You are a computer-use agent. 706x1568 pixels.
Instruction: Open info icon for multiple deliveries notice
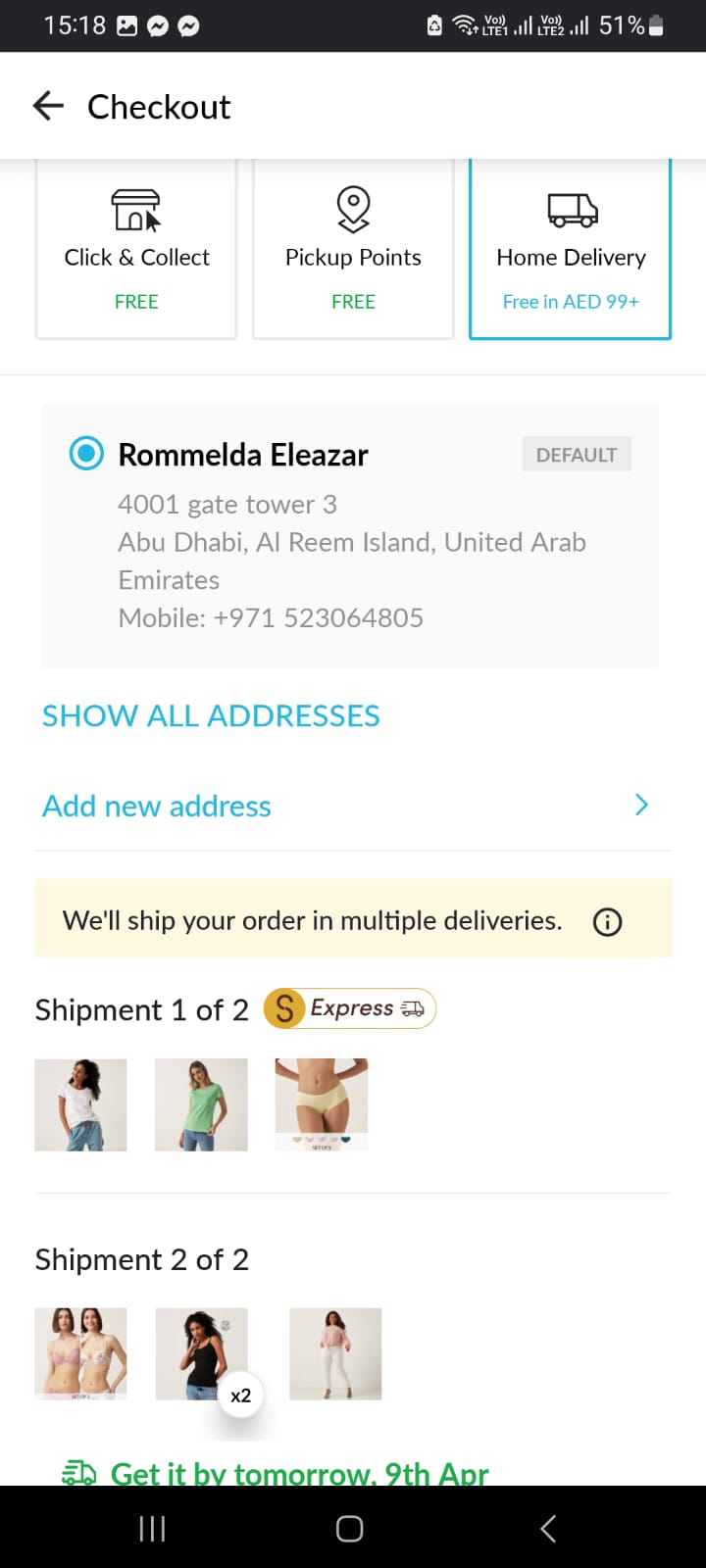point(608,921)
